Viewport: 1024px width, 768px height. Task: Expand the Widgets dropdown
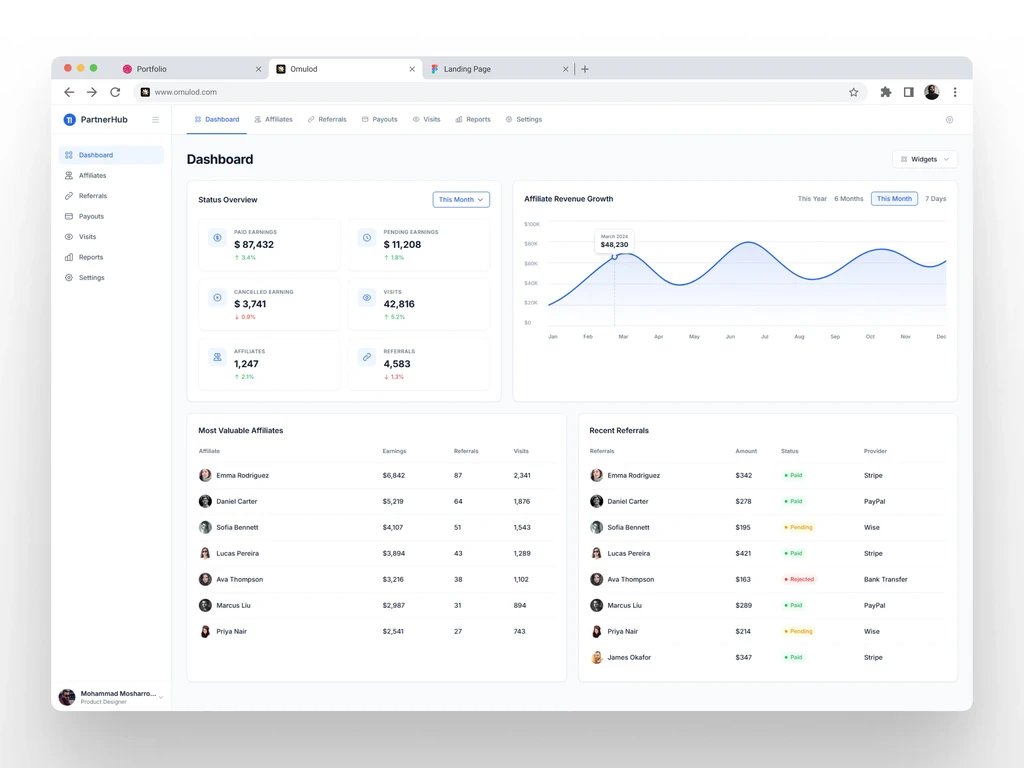click(925, 159)
